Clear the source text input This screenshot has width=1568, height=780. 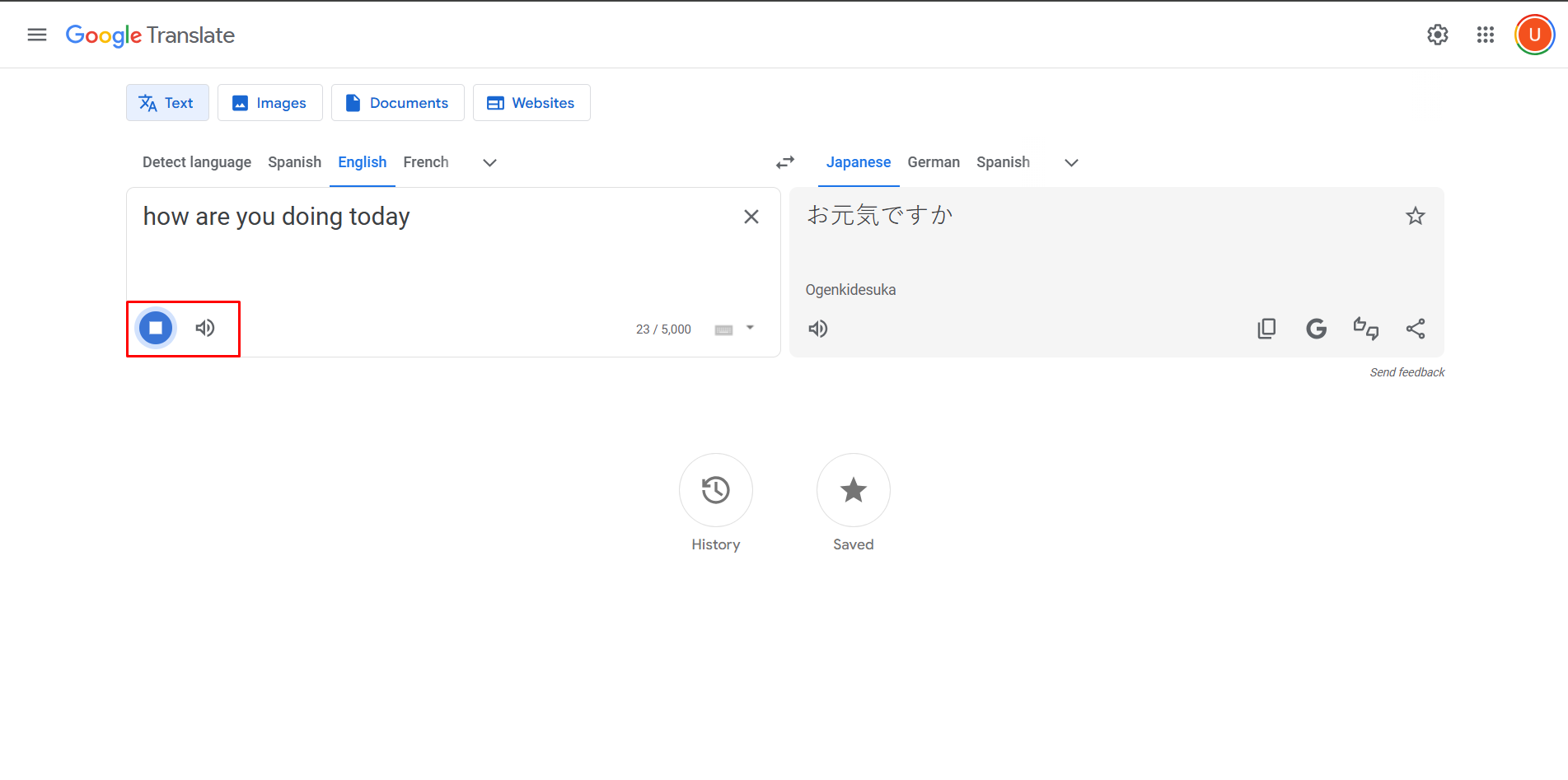pyautogui.click(x=751, y=216)
